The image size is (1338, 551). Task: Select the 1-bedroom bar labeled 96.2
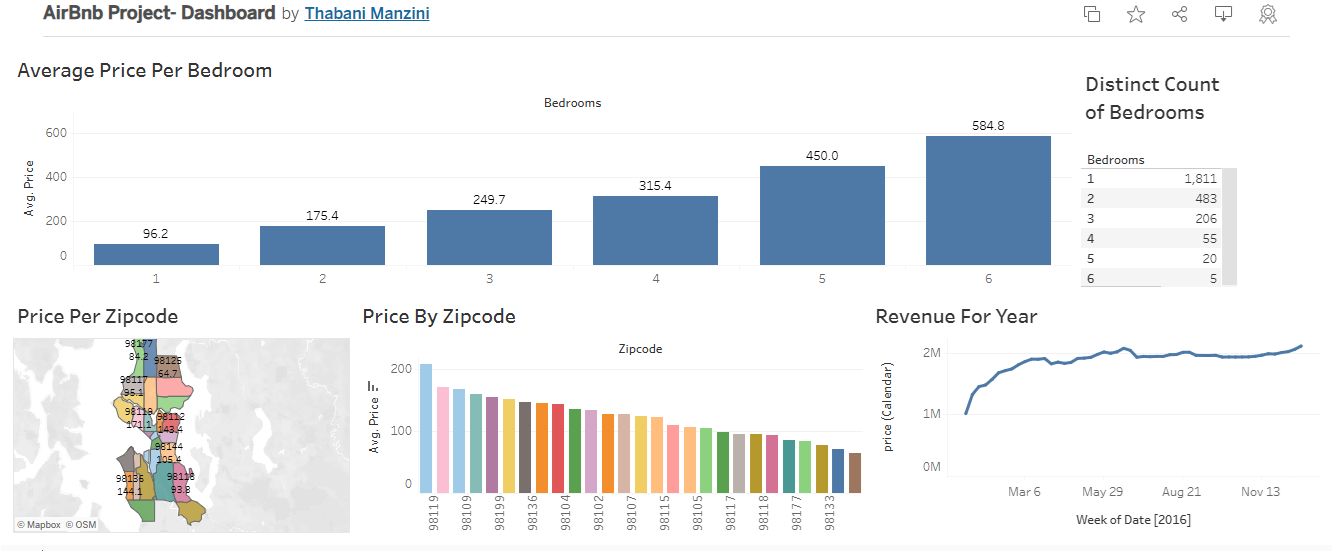point(156,254)
